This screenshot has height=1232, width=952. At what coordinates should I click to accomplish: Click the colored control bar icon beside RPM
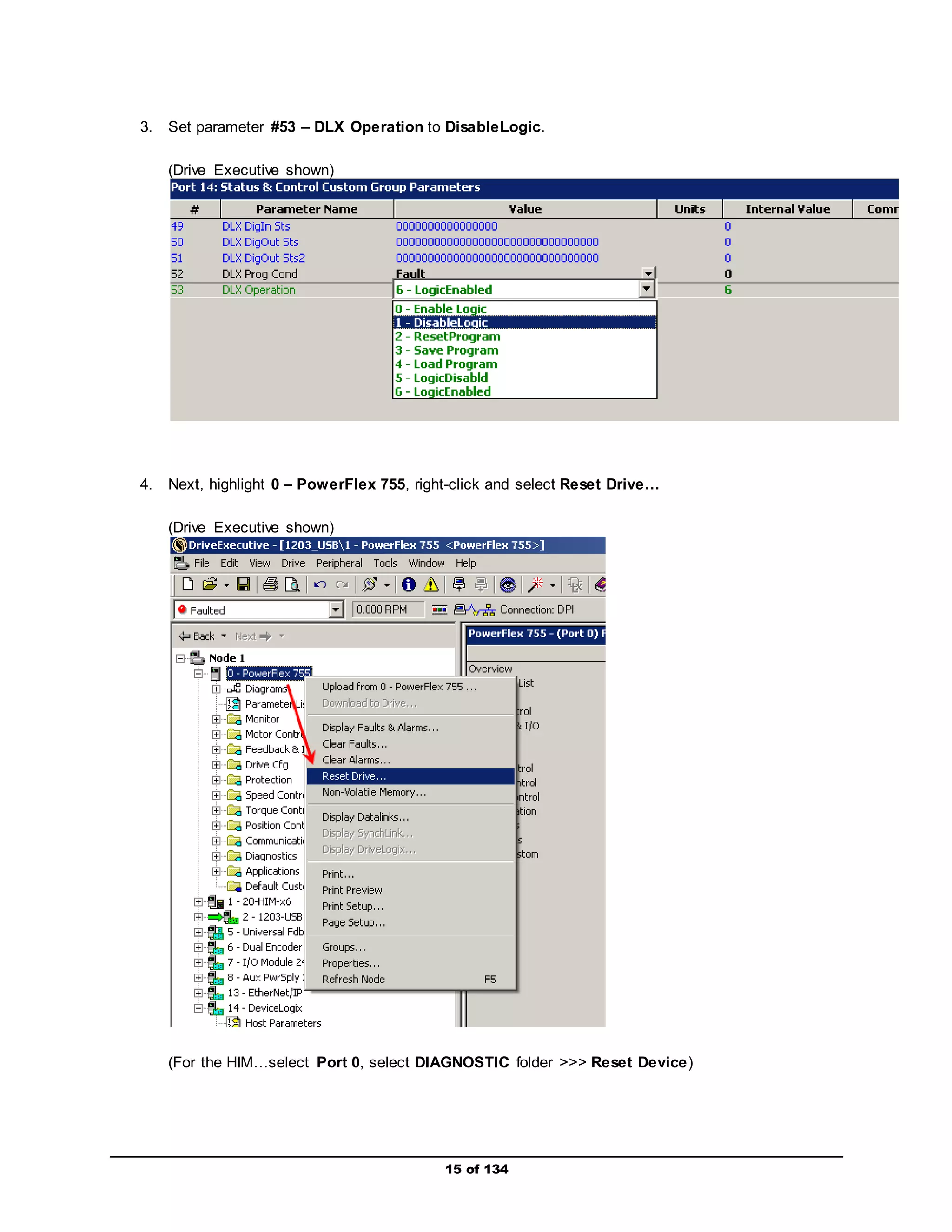439,609
